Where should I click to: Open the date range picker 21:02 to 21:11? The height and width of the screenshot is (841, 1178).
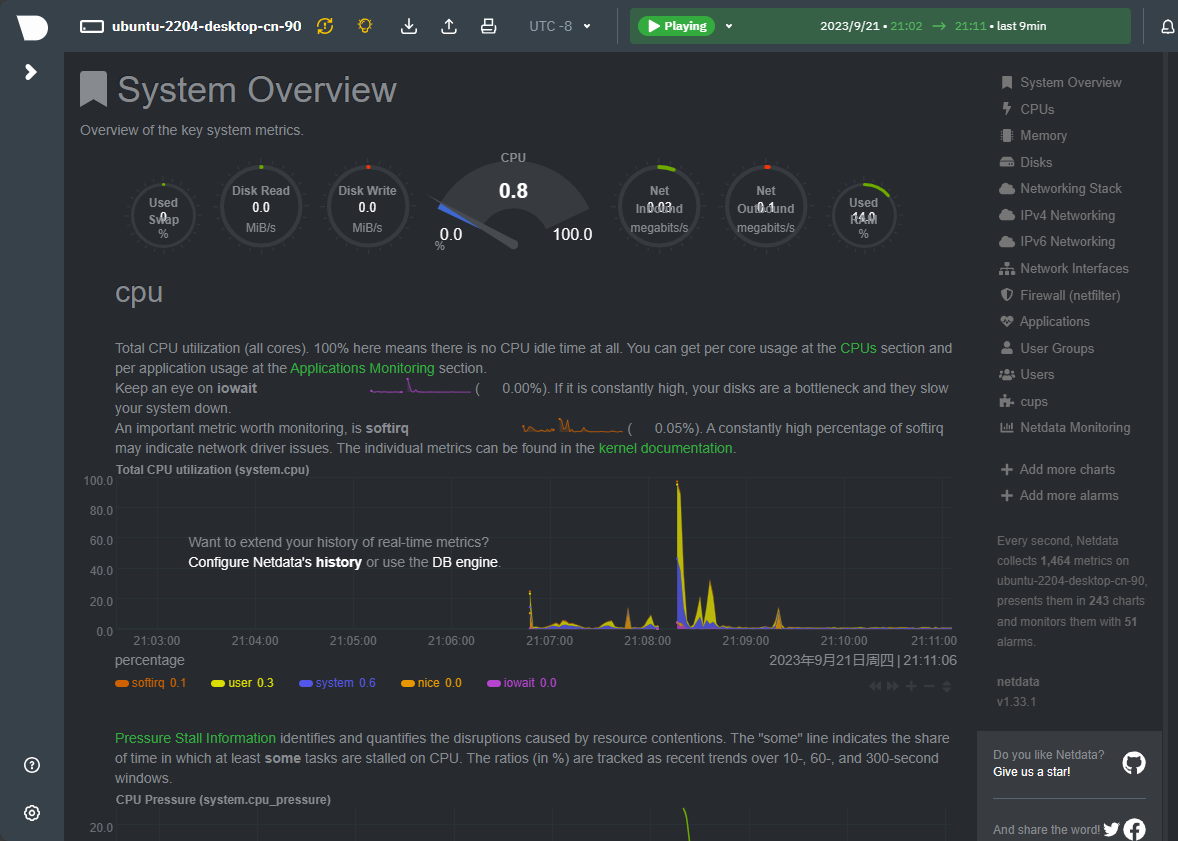point(933,26)
